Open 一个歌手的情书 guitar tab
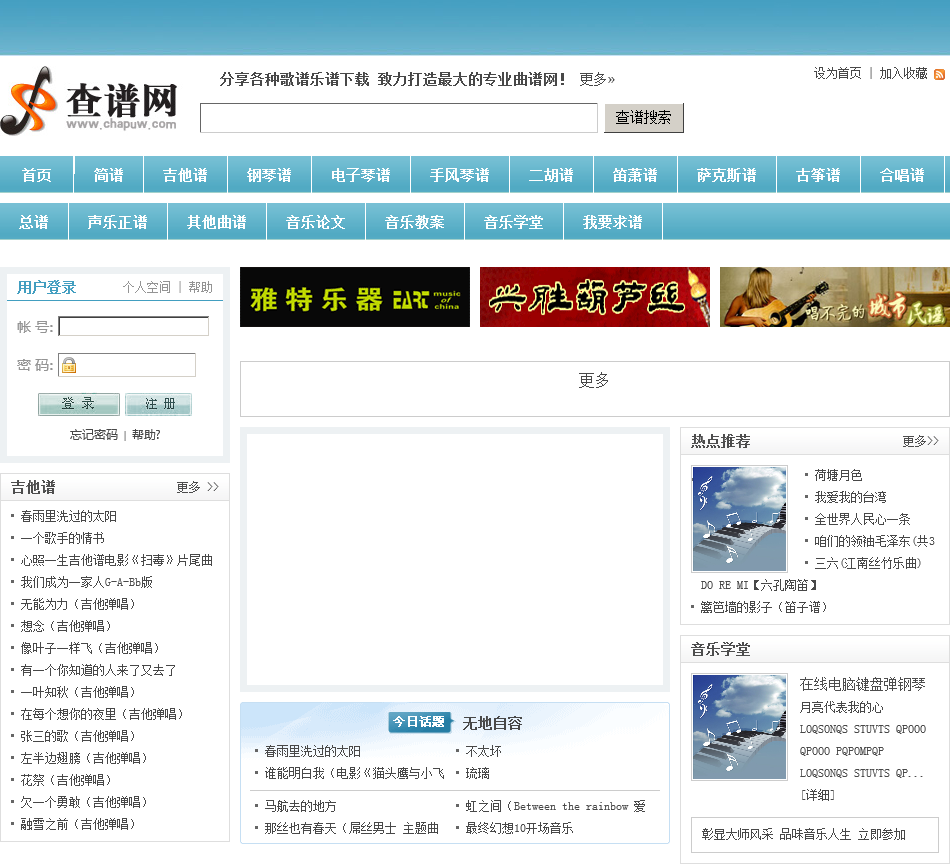The width and height of the screenshot is (950, 864). (62, 538)
